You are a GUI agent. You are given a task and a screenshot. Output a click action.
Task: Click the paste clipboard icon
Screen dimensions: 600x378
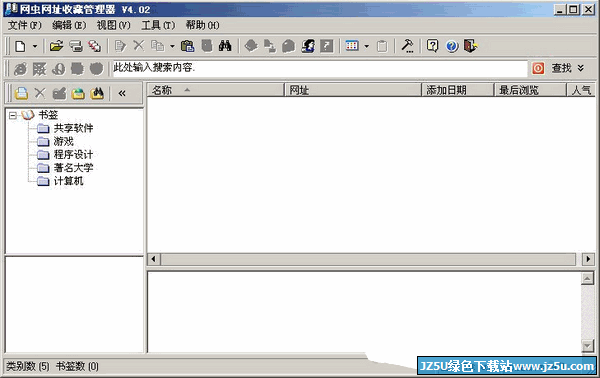[x=188, y=46]
